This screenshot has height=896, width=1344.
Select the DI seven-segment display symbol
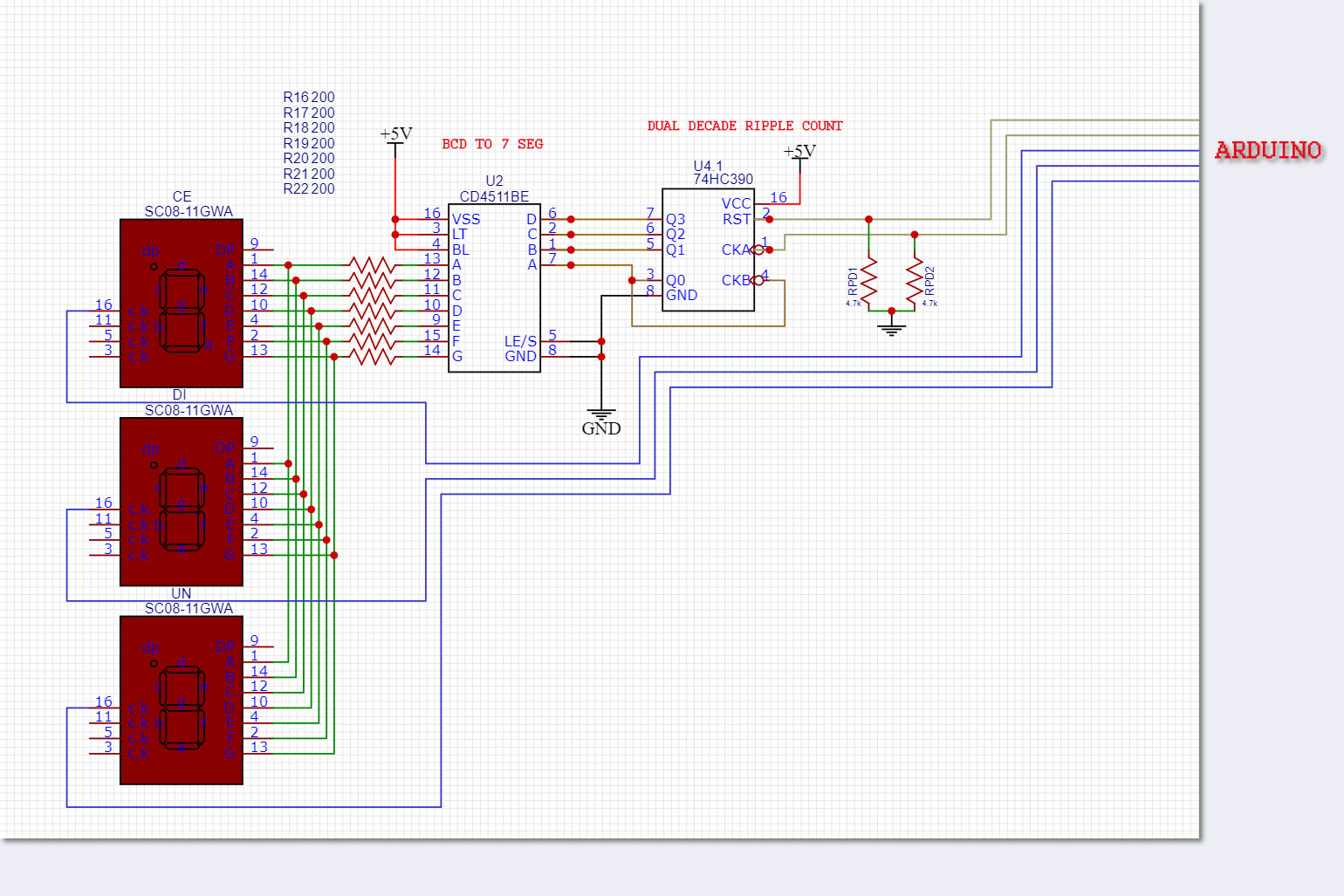point(182,502)
